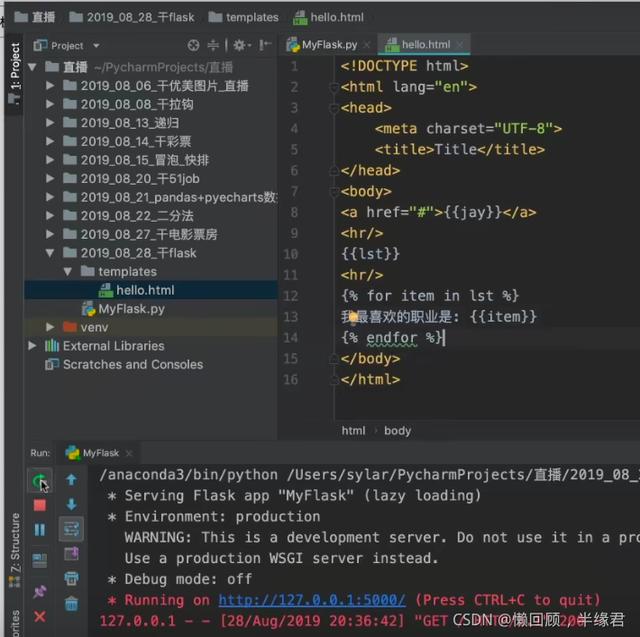Screen dimensions: 640x637
Task: Expand the 2019_08_08_干拉钩 folder
Action: tap(50, 104)
